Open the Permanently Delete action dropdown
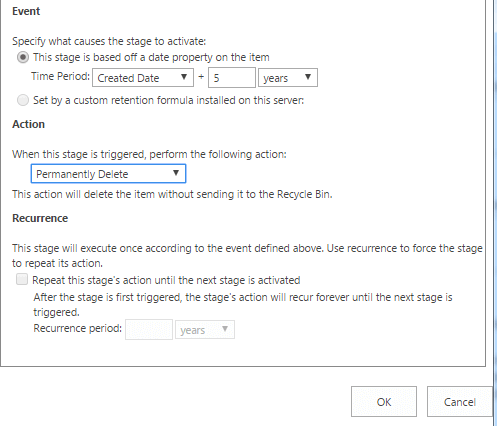497x426 pixels. click(108, 174)
